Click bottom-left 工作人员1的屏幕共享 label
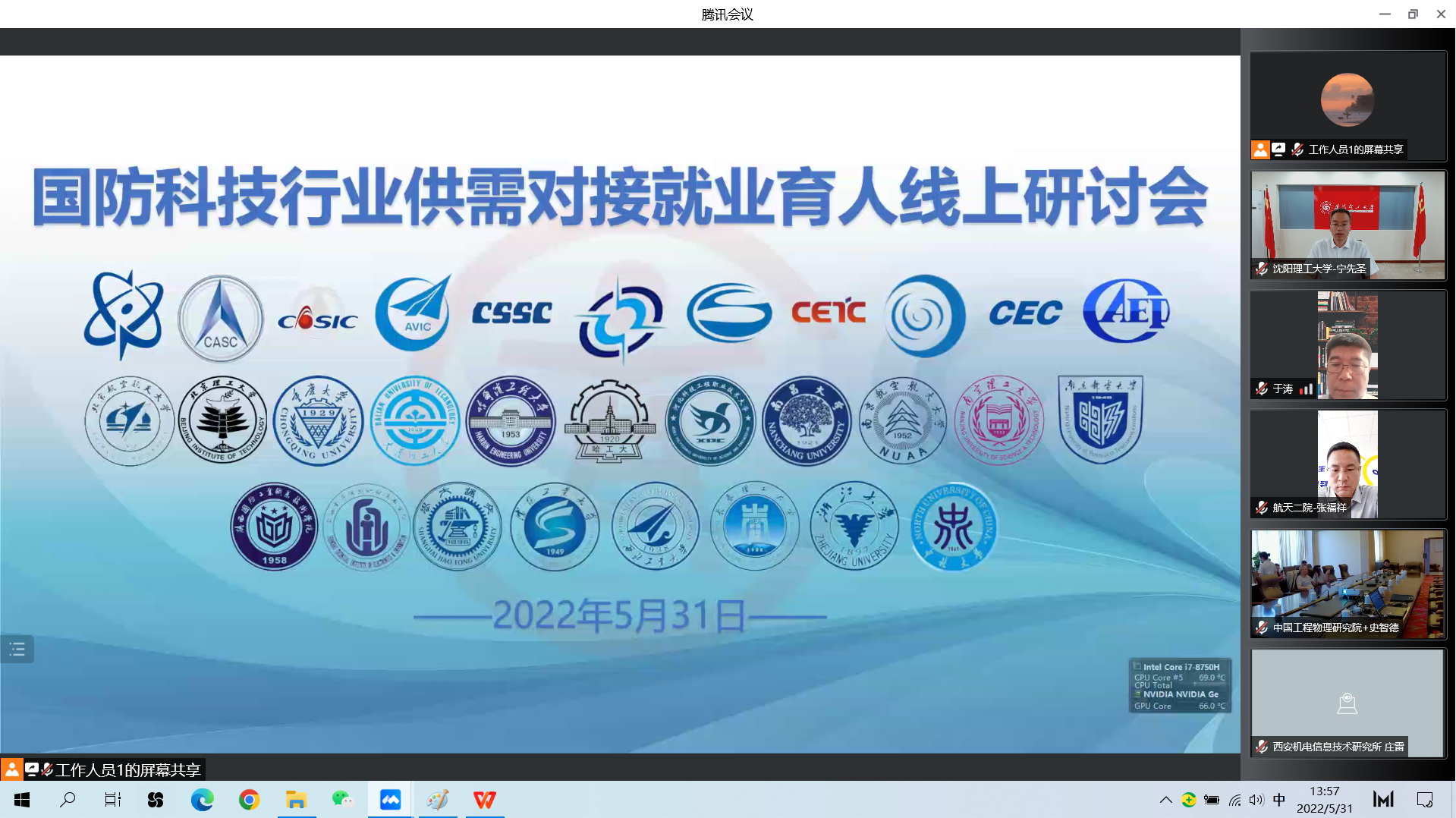This screenshot has height=818, width=1456. click(127, 770)
